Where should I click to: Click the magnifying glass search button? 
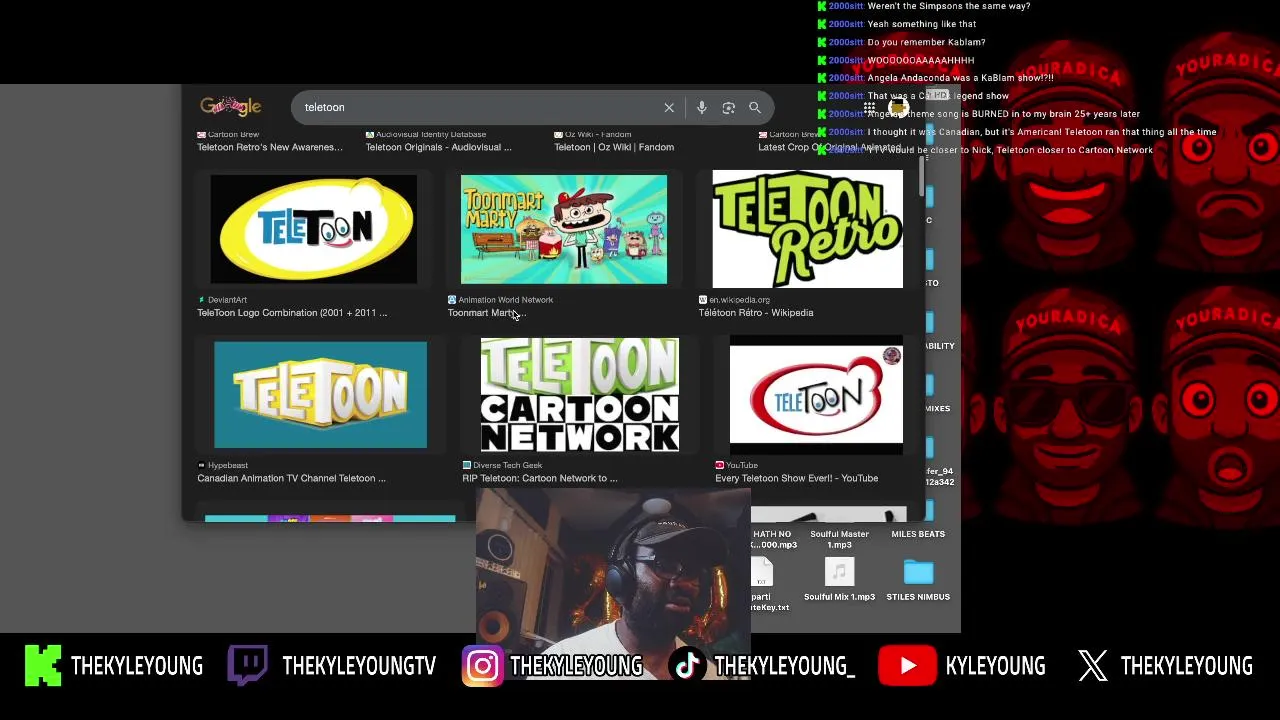755,108
